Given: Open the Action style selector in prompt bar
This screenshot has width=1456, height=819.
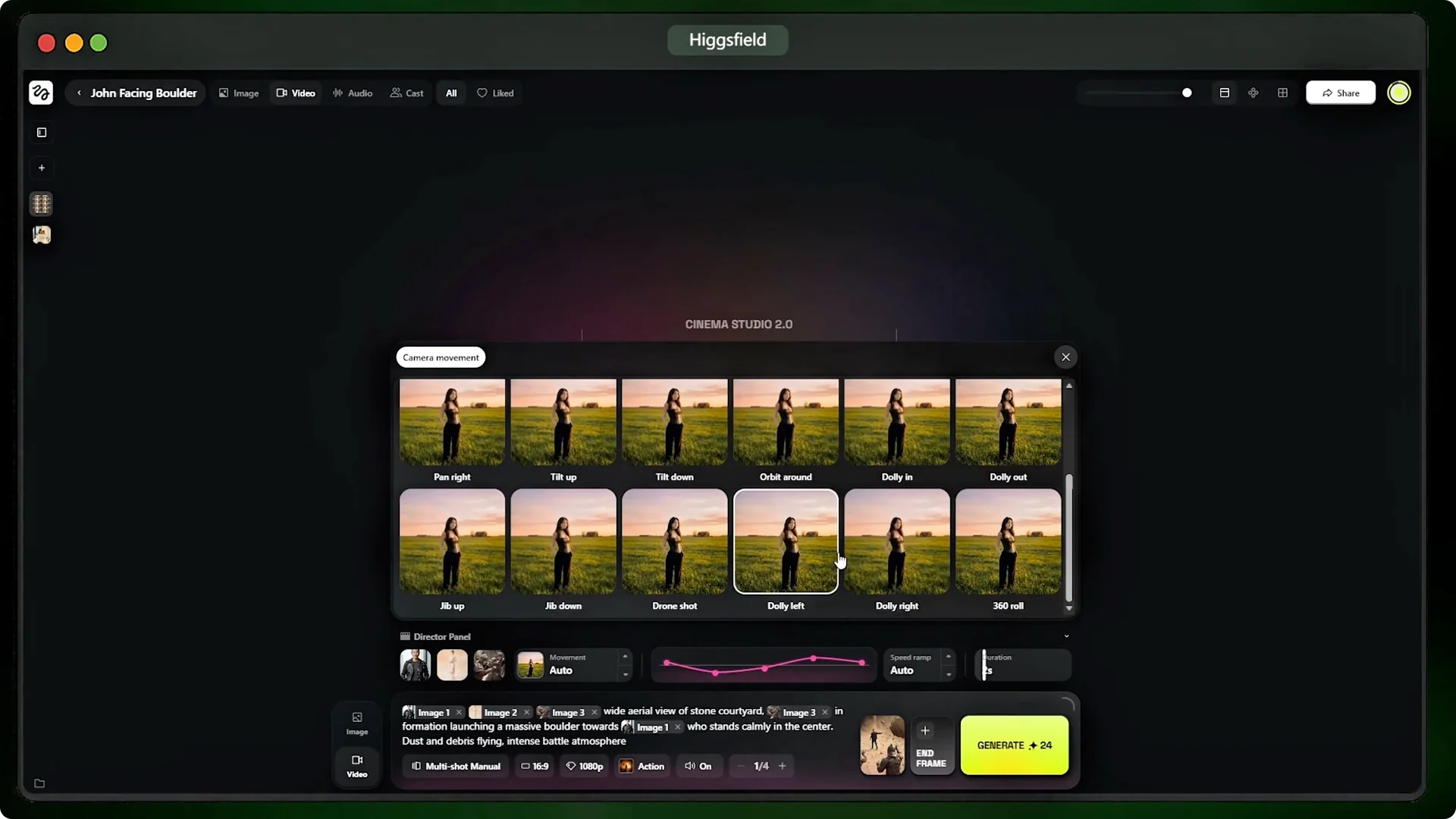Looking at the screenshot, I should [642, 766].
